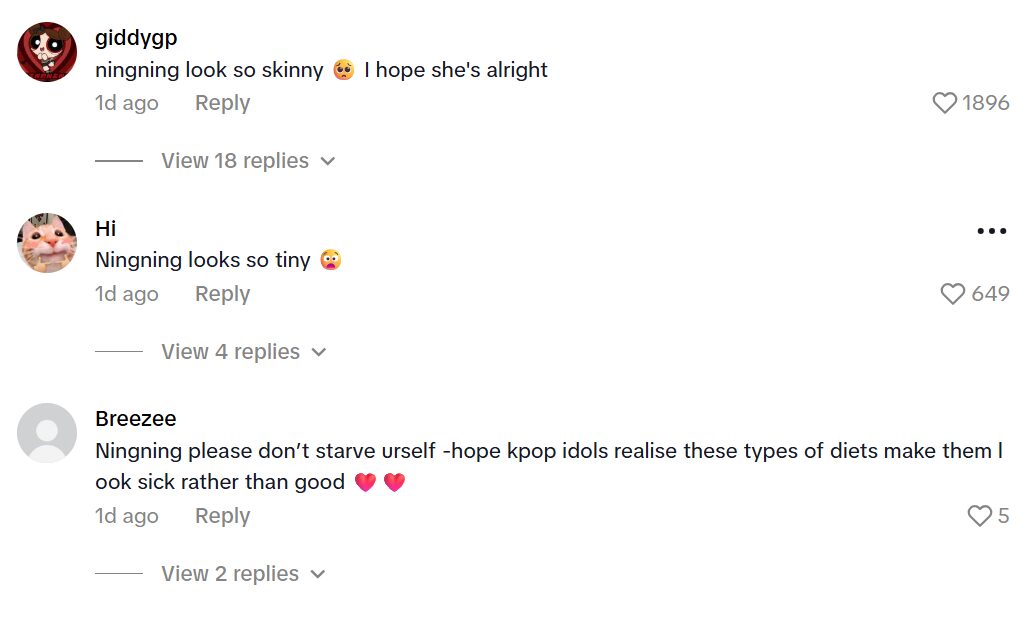Expand View 2 replies
Viewport: 1029px width, 619px height.
(230, 574)
